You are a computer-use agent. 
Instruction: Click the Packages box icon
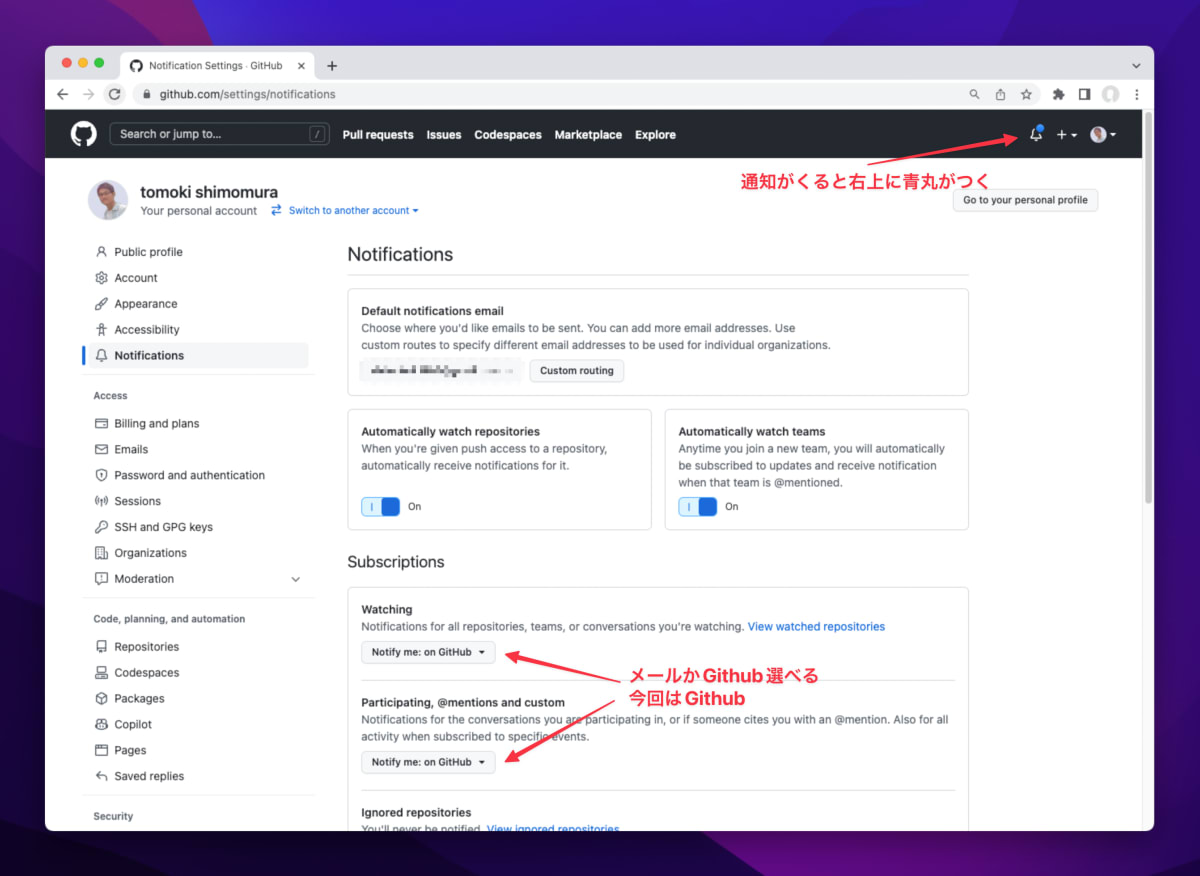(101, 698)
